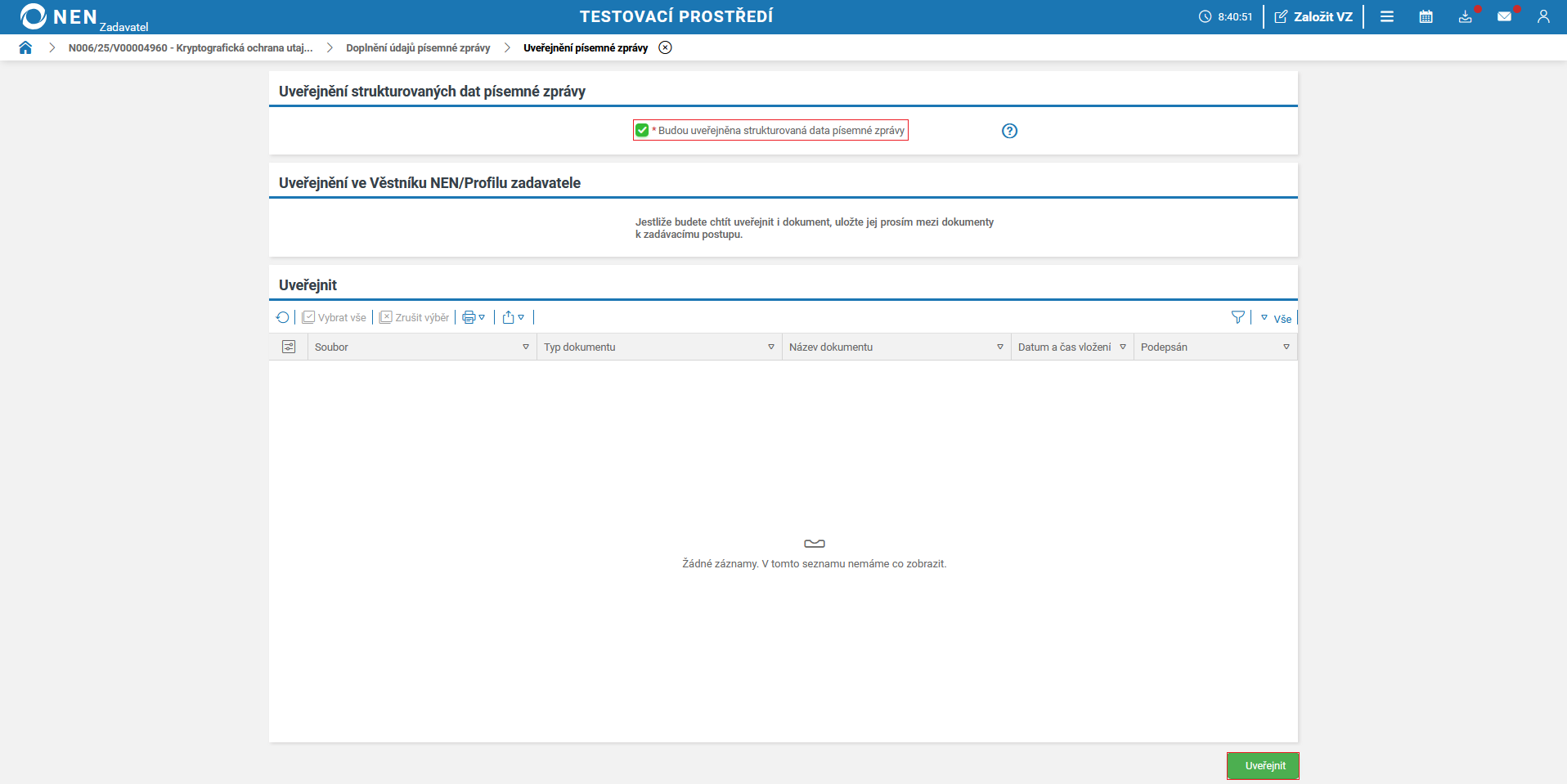The height and width of the screenshot is (784, 1567).
Task: Sort by Datum a čas vložení header
Action: (x=1064, y=347)
